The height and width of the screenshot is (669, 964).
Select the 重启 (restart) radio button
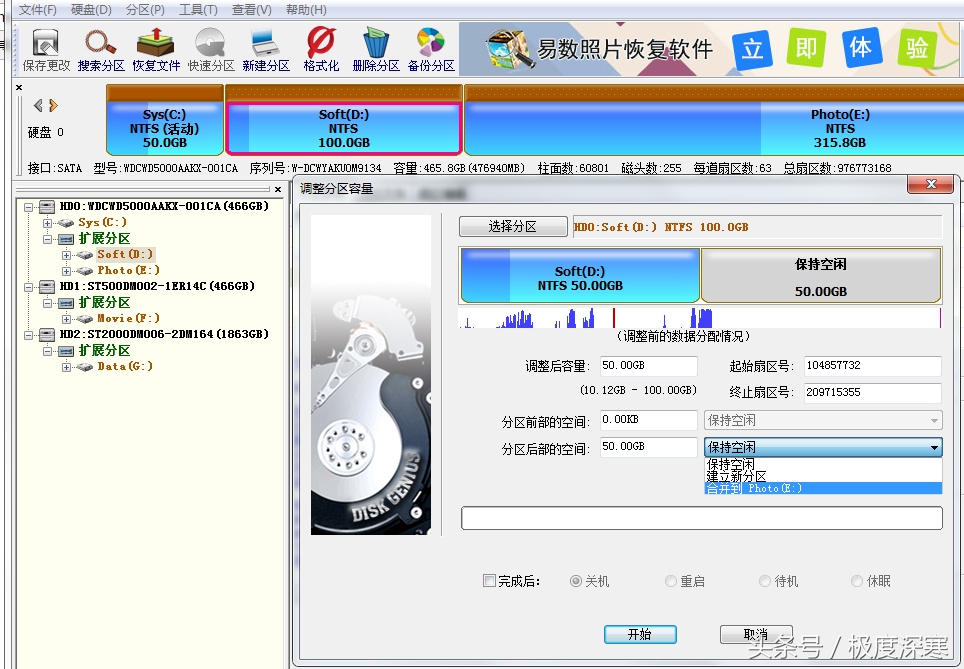(x=671, y=581)
